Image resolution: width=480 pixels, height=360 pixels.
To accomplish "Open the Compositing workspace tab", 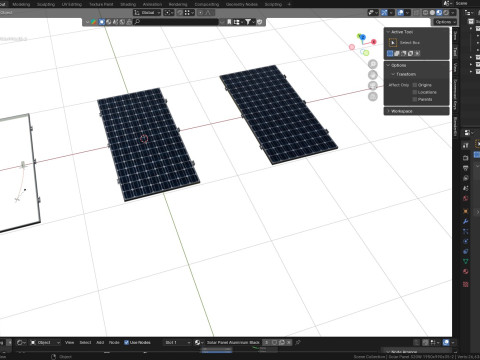I will tap(207, 4).
